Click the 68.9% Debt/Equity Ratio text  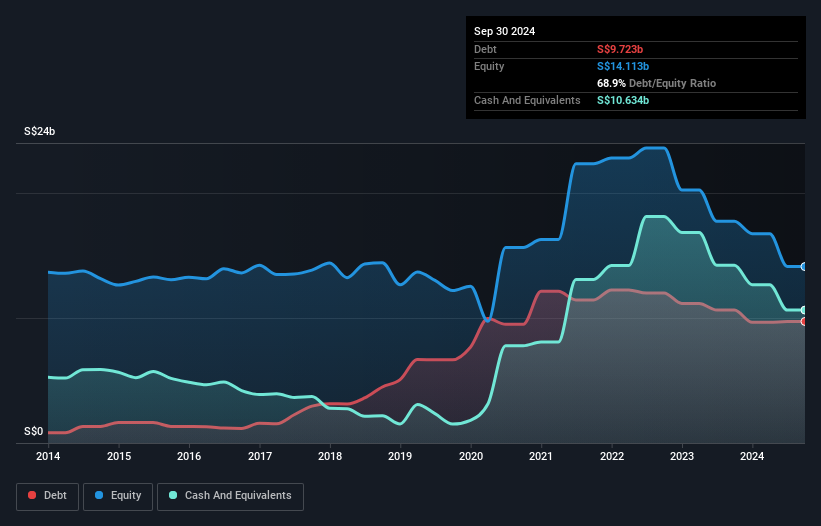[656, 83]
